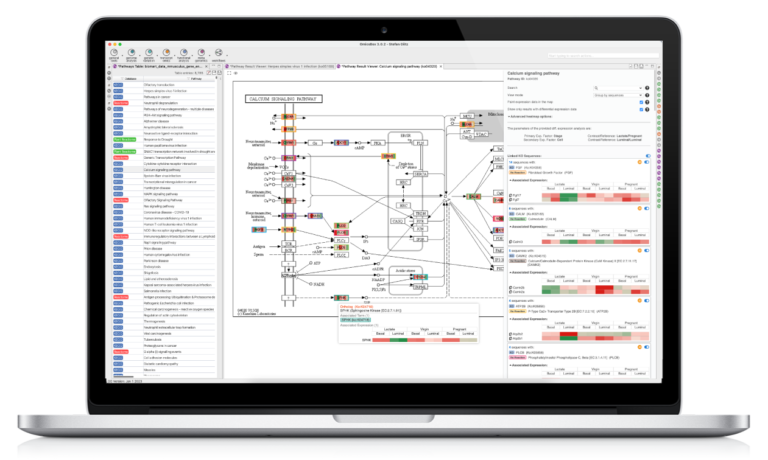Open the functional analysis toolbar icon

point(184,52)
